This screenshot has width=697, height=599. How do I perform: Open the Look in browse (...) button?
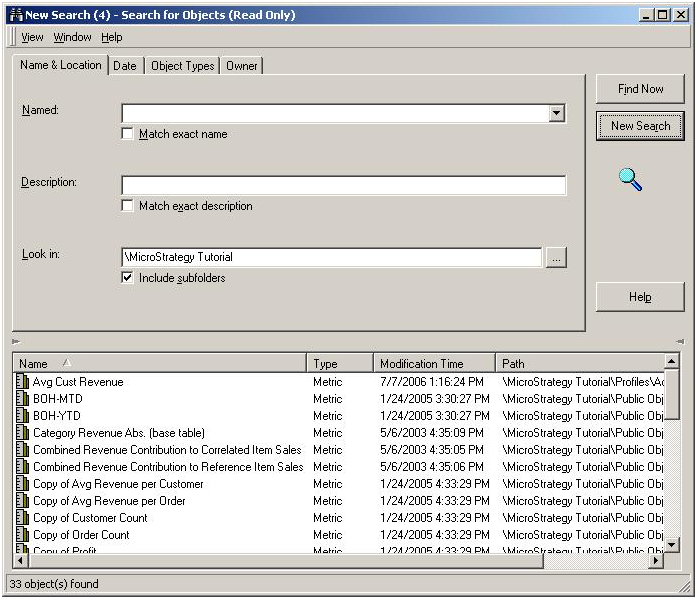click(556, 257)
